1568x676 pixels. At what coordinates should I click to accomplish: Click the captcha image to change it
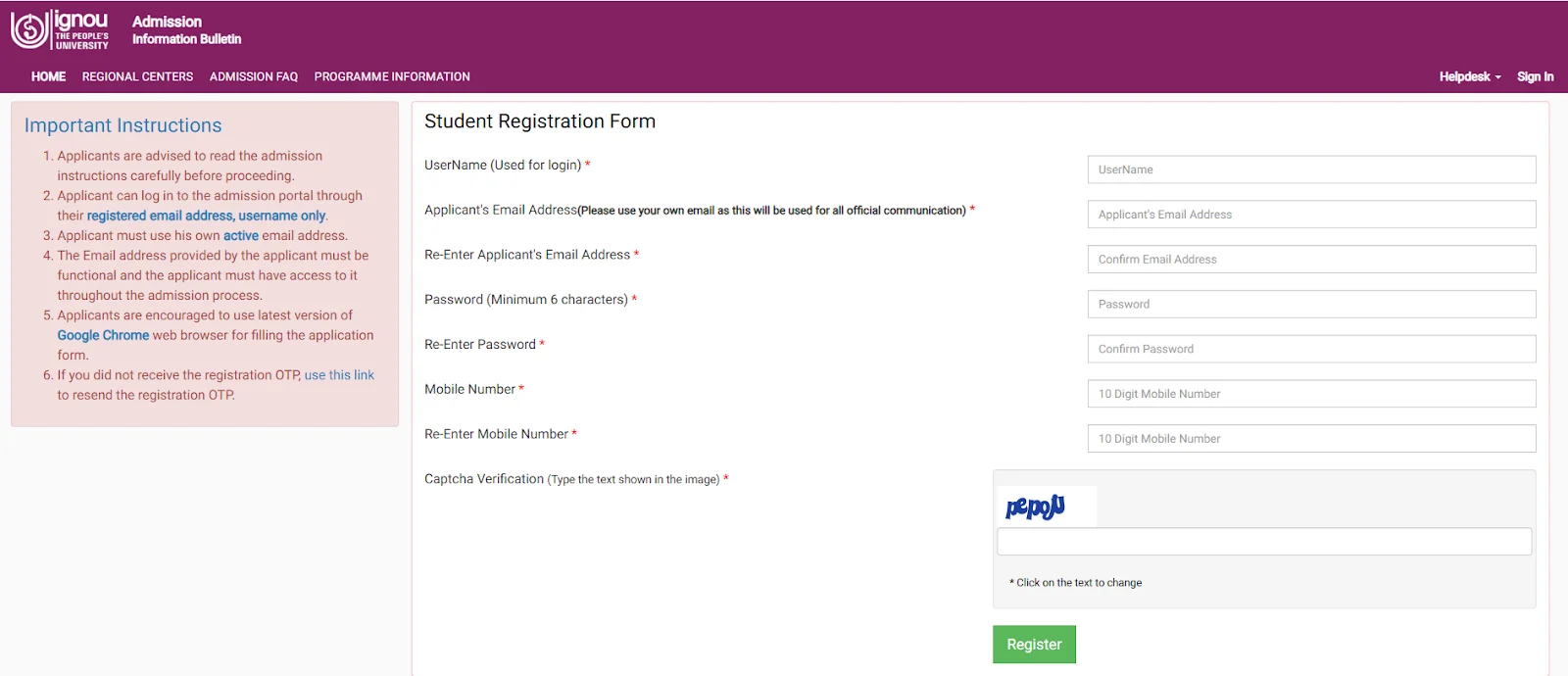[x=1045, y=506]
